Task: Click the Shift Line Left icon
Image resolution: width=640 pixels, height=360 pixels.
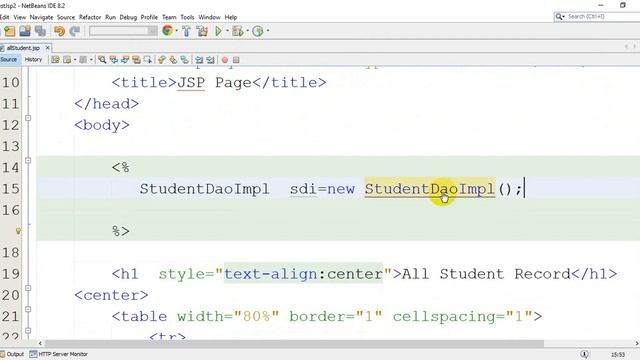Action: (199, 60)
